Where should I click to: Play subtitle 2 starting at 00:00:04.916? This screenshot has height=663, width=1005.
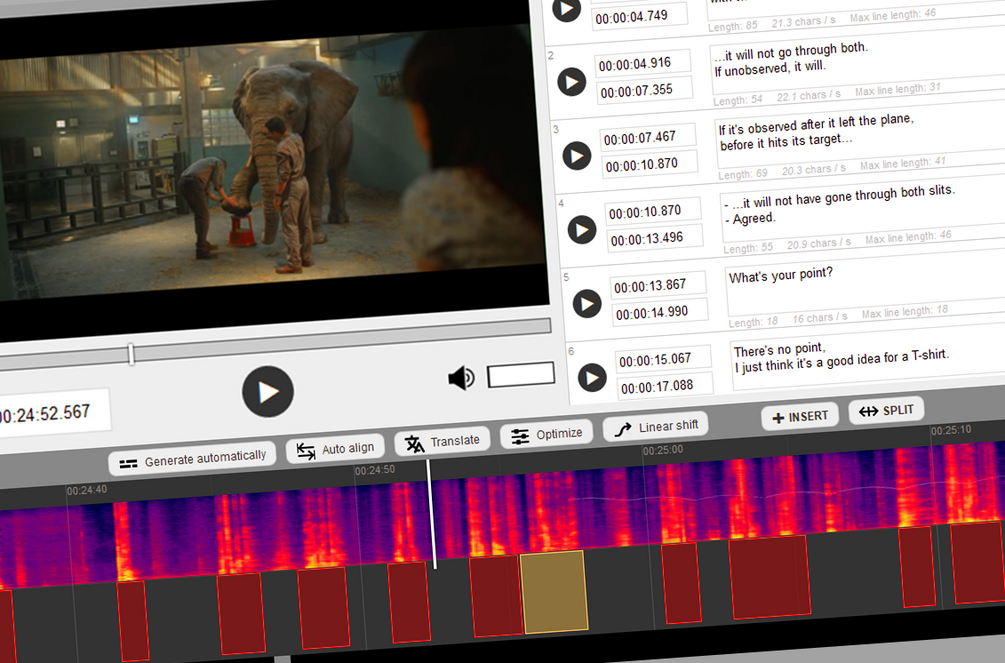point(572,82)
